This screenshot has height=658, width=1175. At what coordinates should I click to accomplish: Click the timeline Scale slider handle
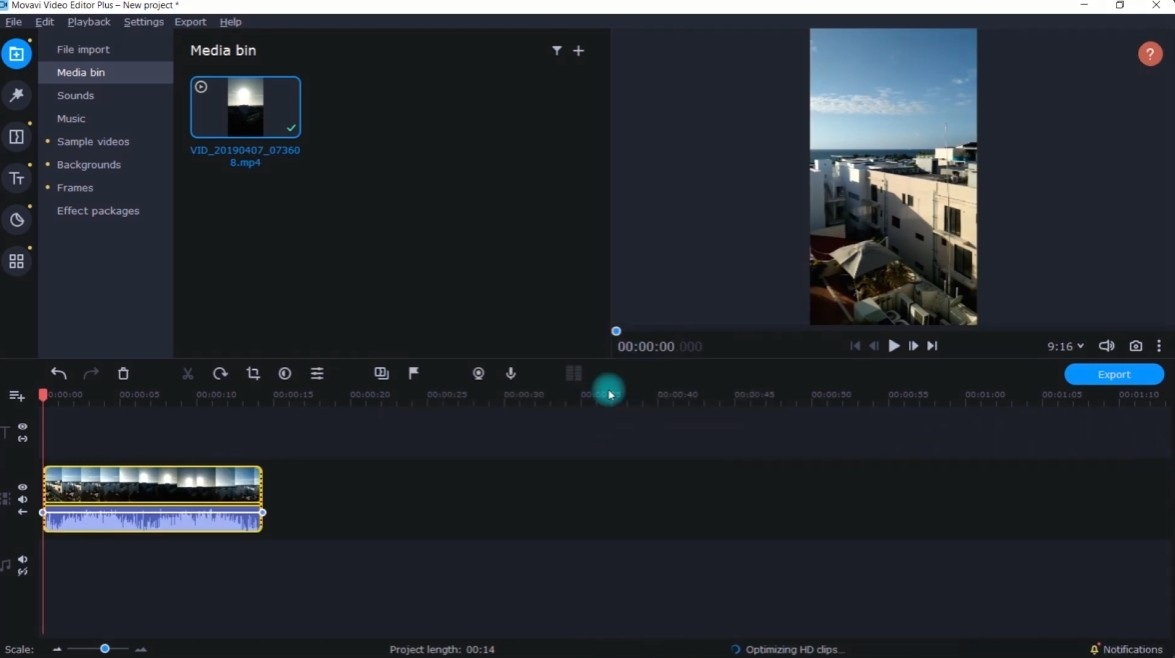tap(105, 649)
